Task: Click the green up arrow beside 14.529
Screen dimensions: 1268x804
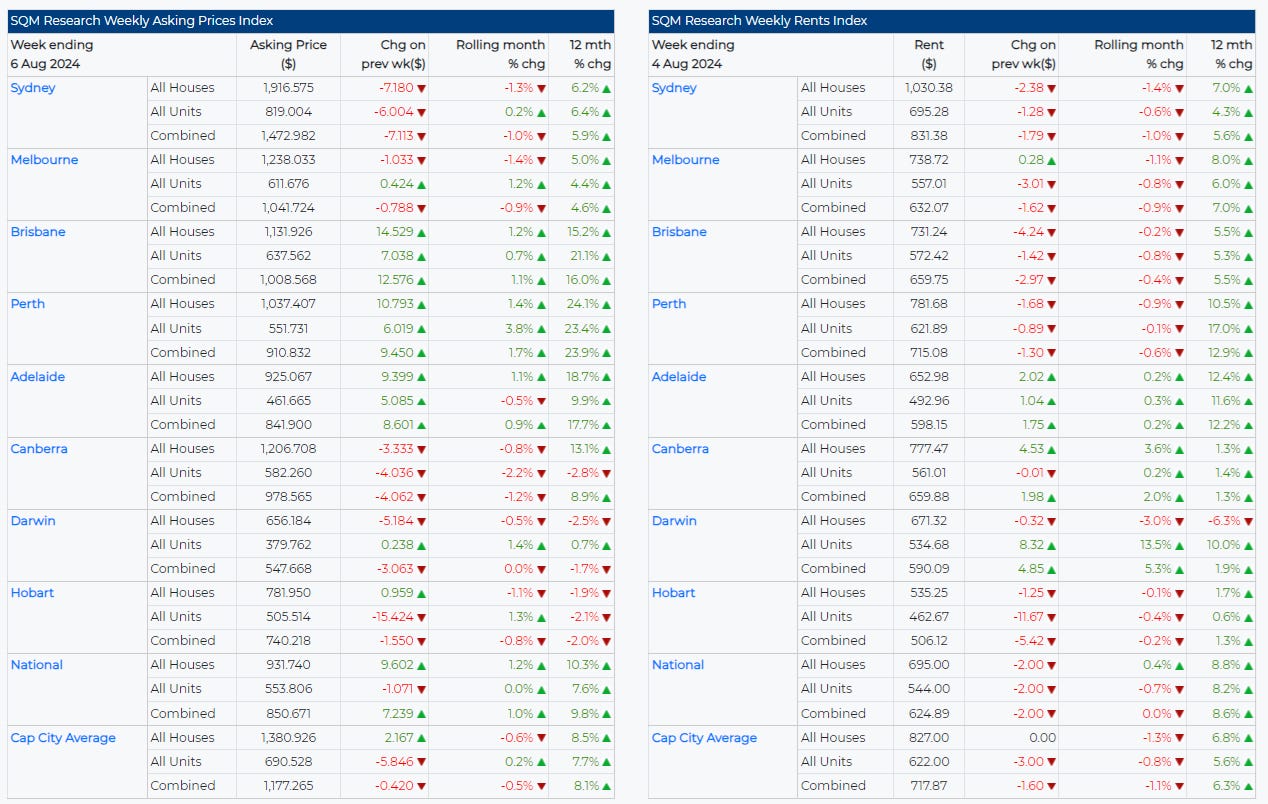Action: 422,232
